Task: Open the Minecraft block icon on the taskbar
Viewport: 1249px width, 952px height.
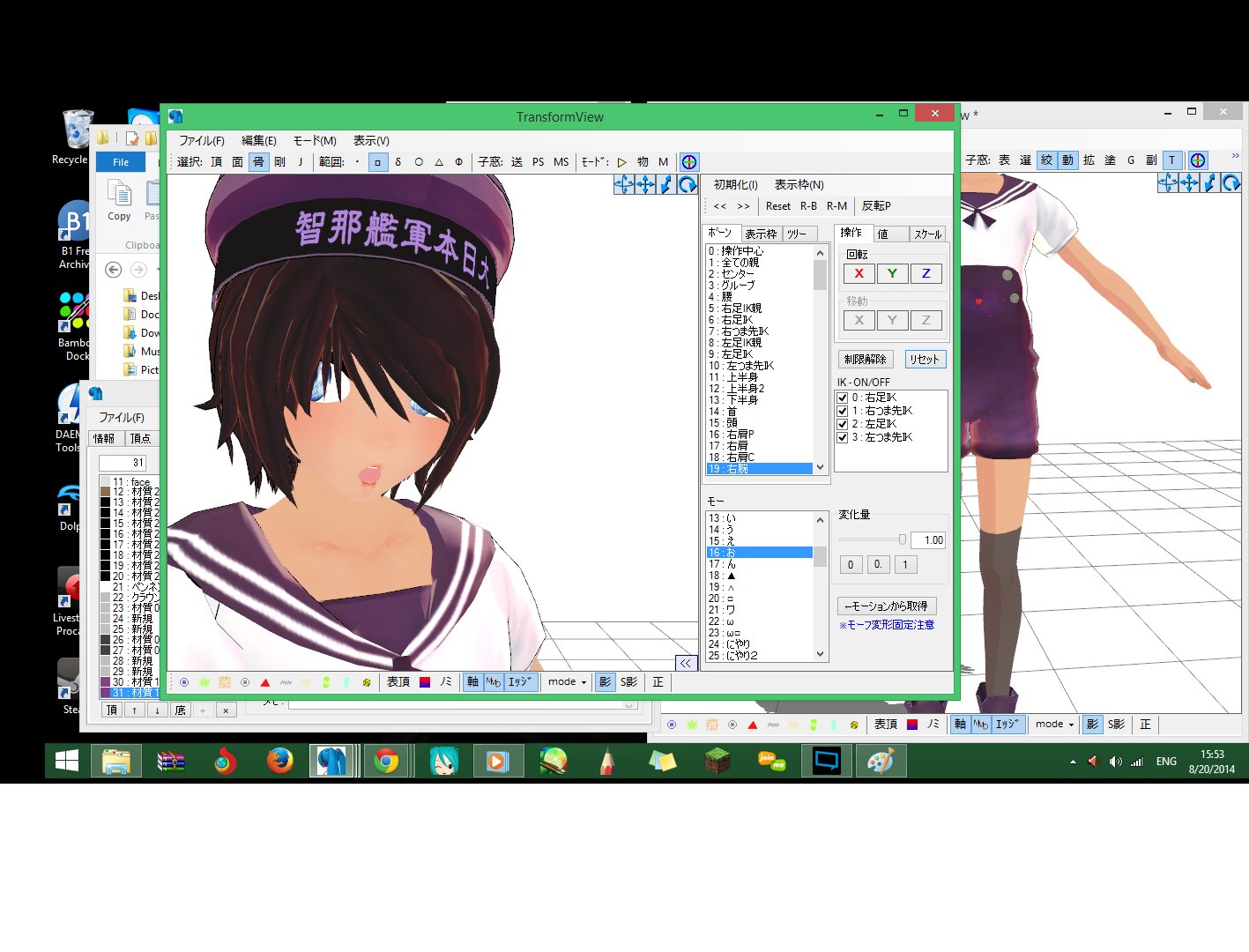Action: (x=717, y=761)
